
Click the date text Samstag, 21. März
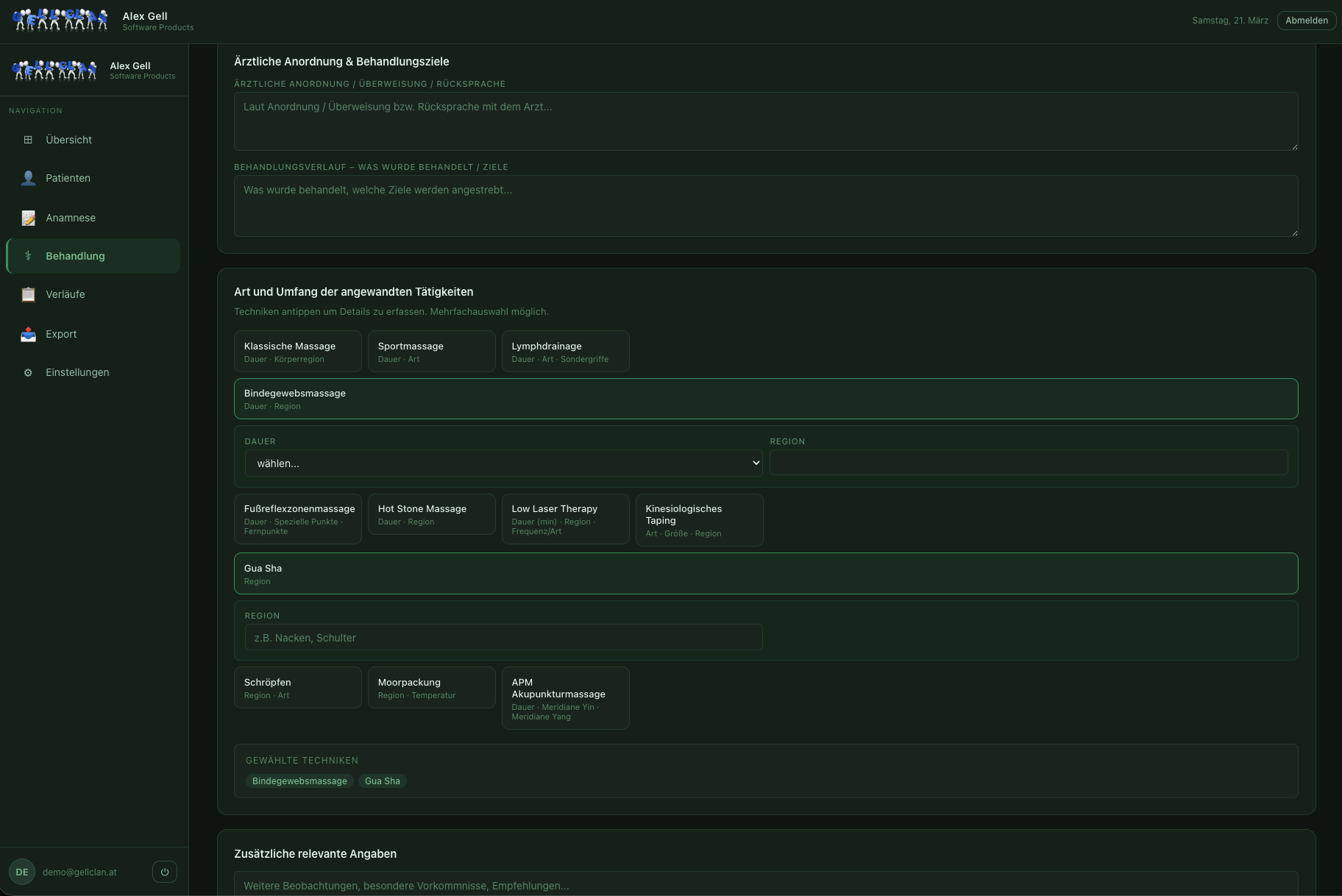pos(1230,21)
